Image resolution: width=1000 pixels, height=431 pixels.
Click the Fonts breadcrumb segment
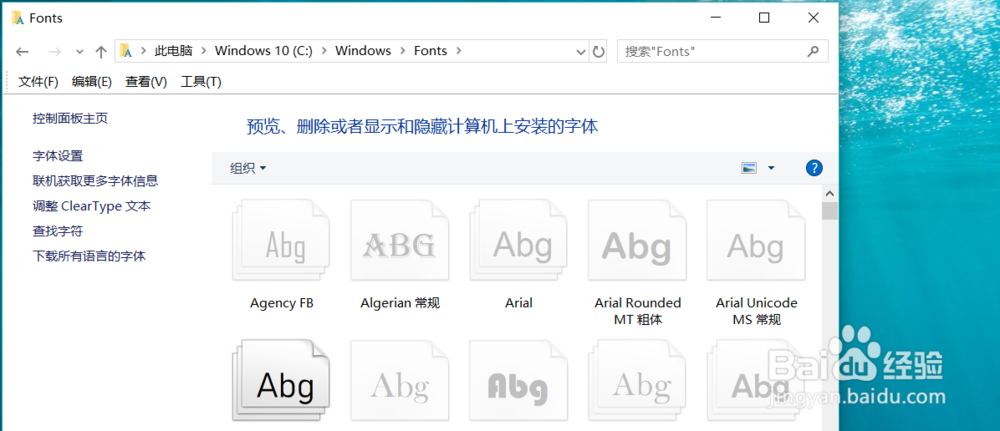click(x=430, y=51)
